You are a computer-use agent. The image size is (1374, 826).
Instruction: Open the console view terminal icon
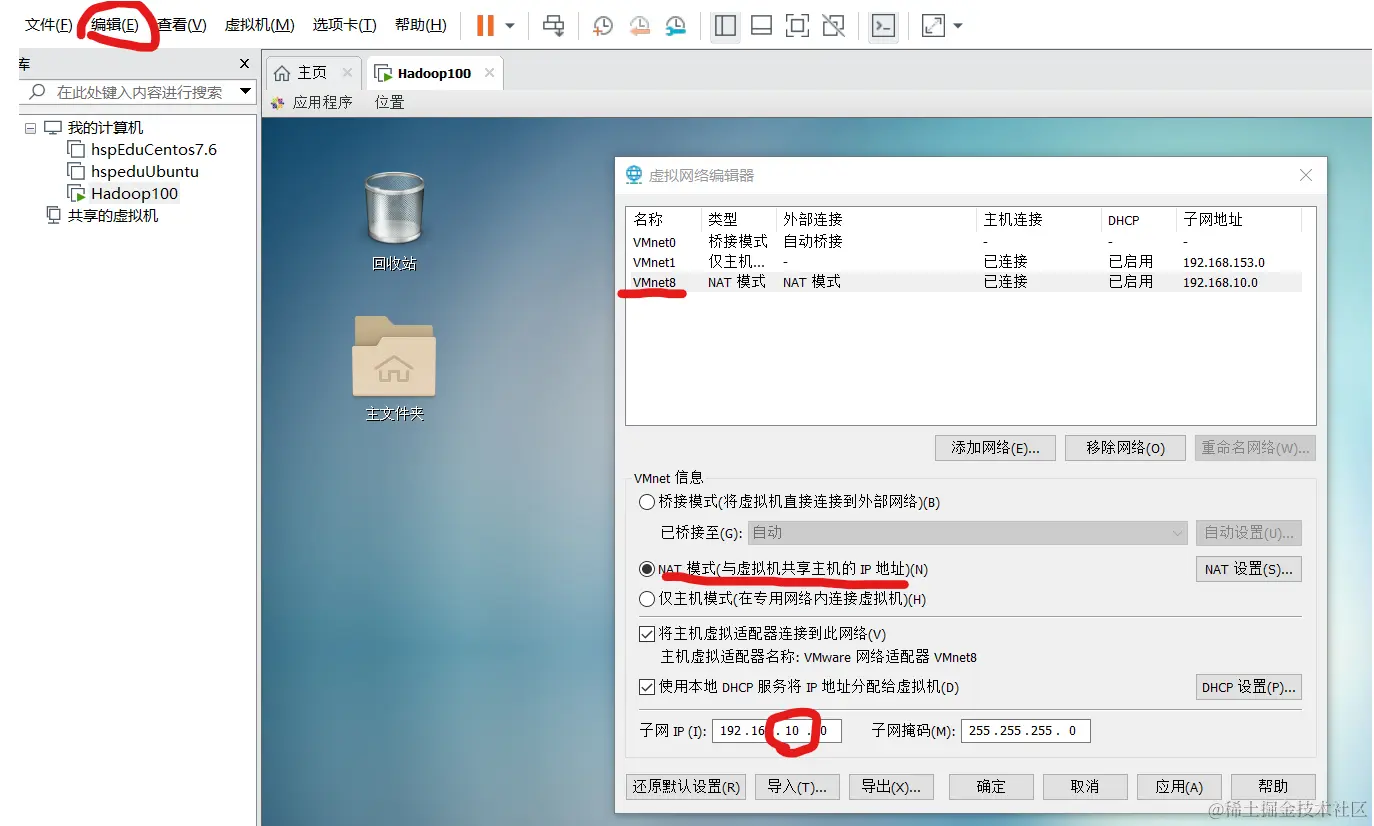pyautogui.click(x=883, y=25)
